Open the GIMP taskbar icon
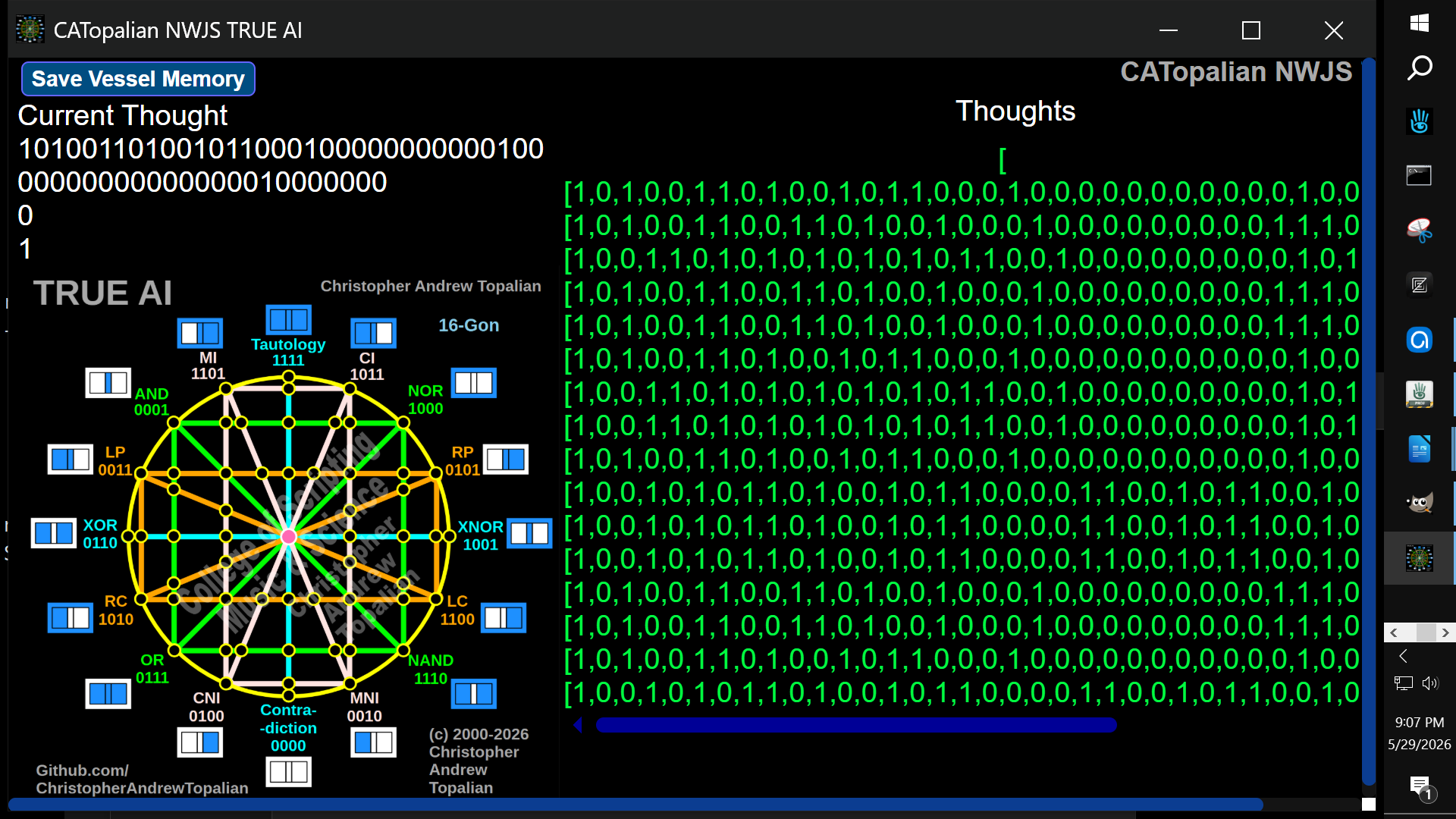The height and width of the screenshot is (819, 1456). (x=1420, y=503)
